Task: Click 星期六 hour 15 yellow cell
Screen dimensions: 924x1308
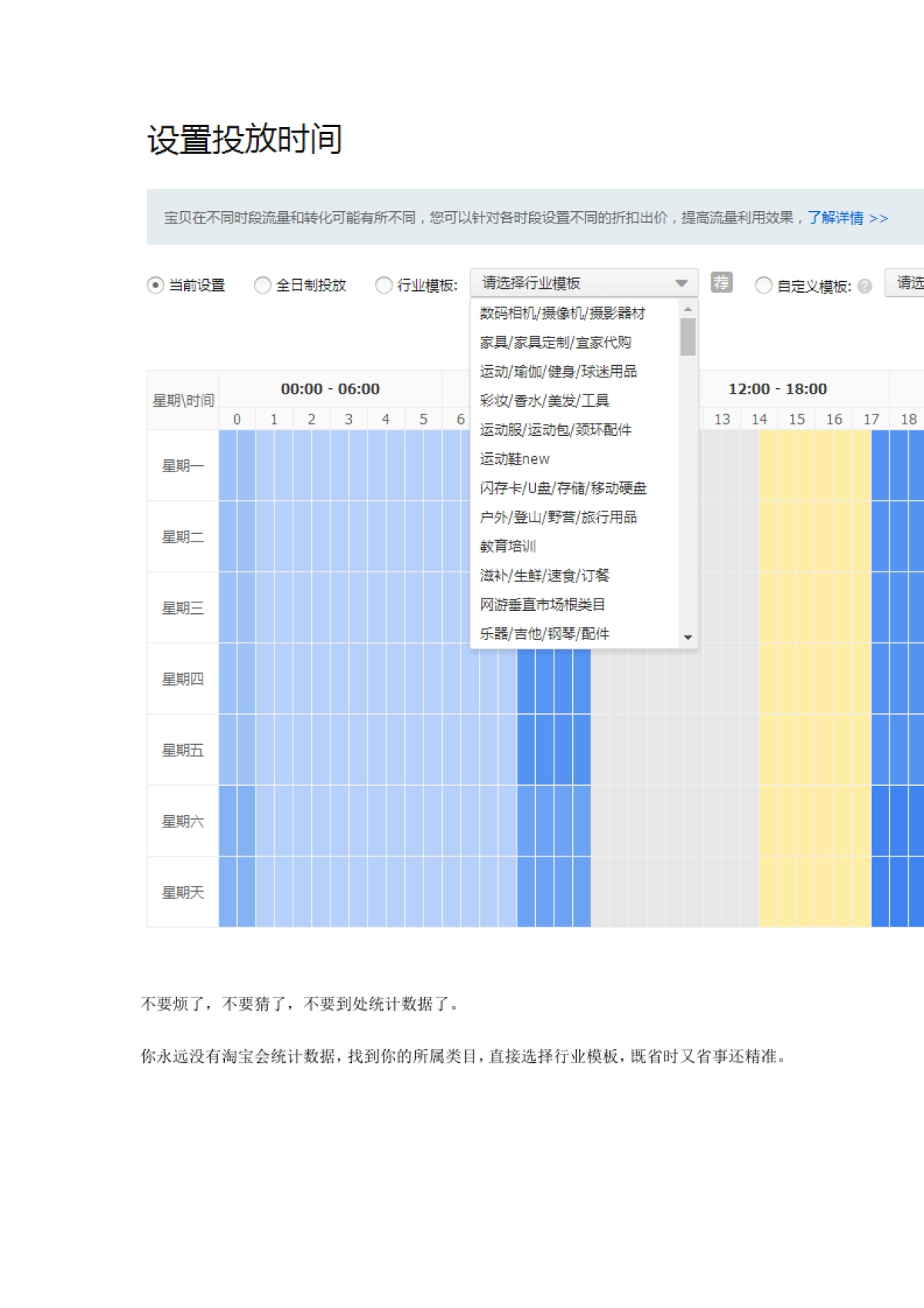Action: click(796, 821)
